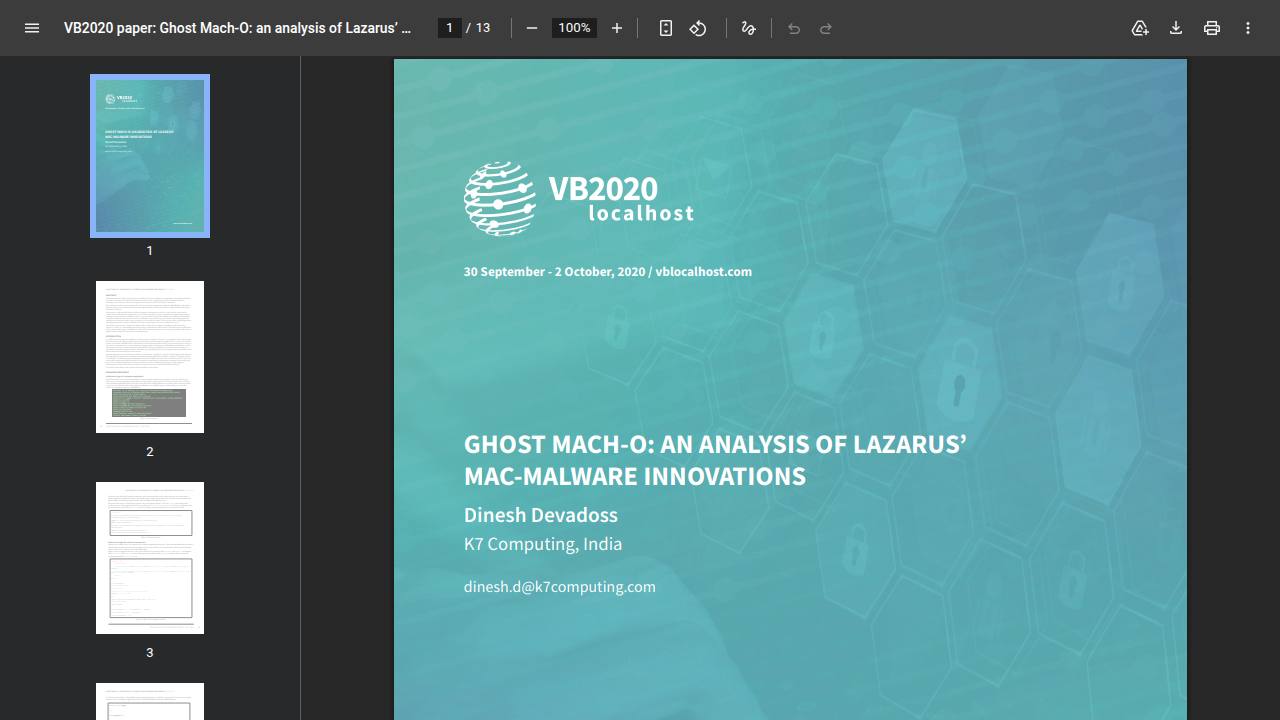The image size is (1280, 720).
Task: Click the K7 Computing, India text
Action: pyautogui.click(x=543, y=544)
